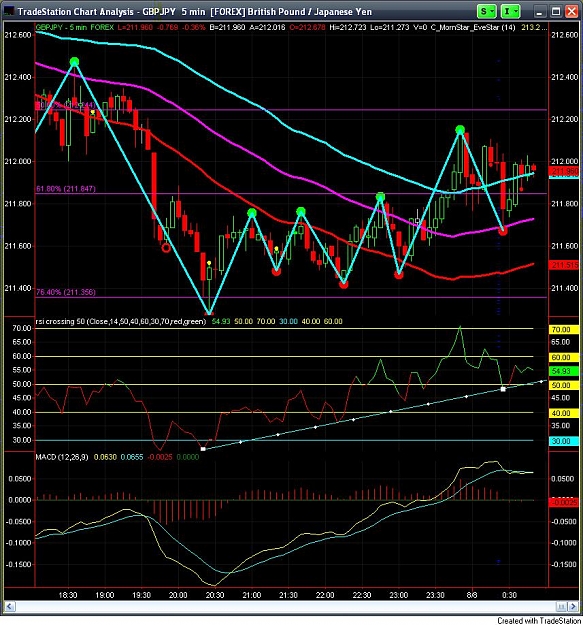The height and width of the screenshot is (625, 583).
Task: Click the cyan 30.00 RSI level tag
Action: (x=564, y=441)
